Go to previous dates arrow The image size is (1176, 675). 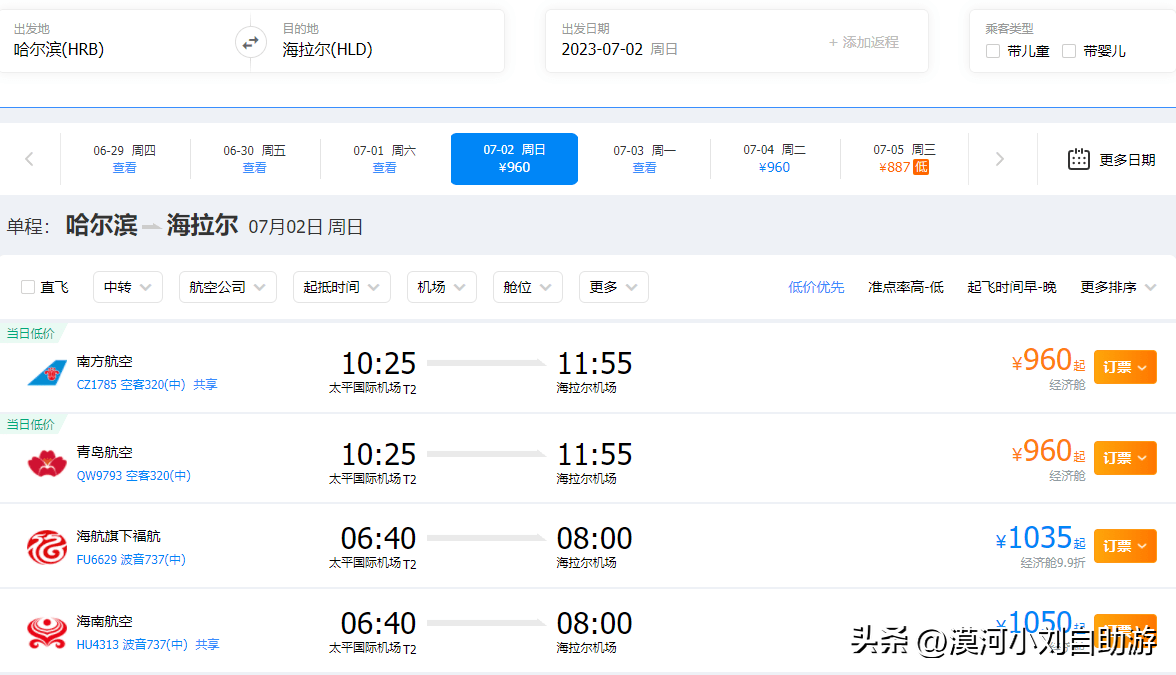coord(29,159)
